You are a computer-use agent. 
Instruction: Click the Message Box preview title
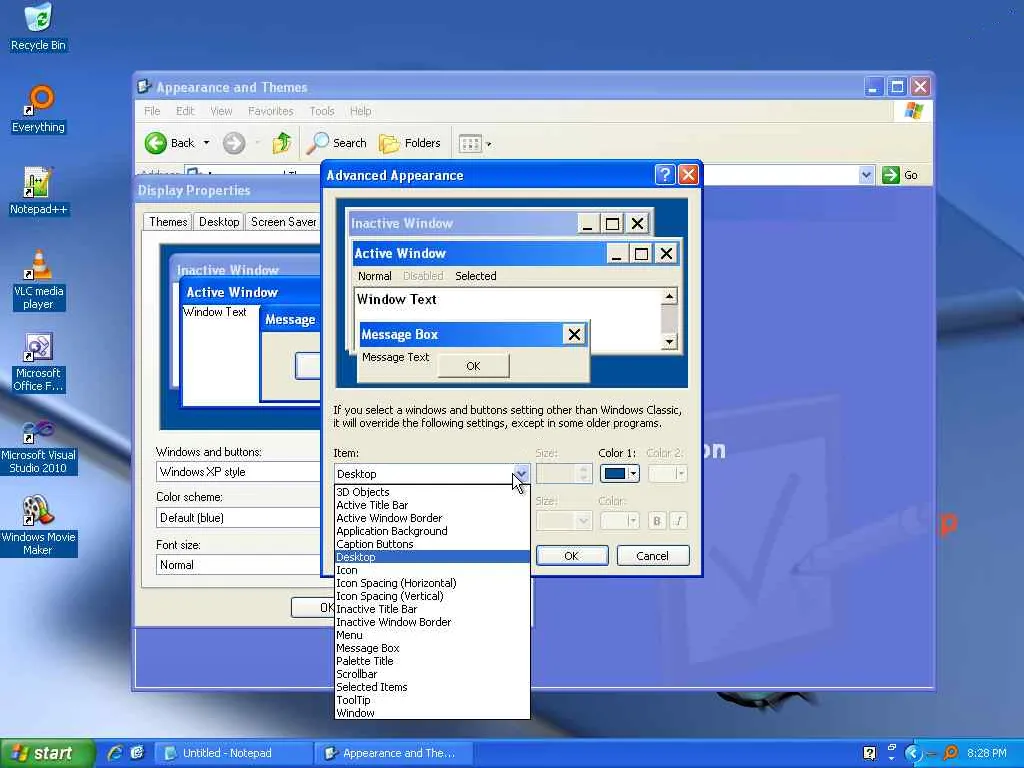399,334
